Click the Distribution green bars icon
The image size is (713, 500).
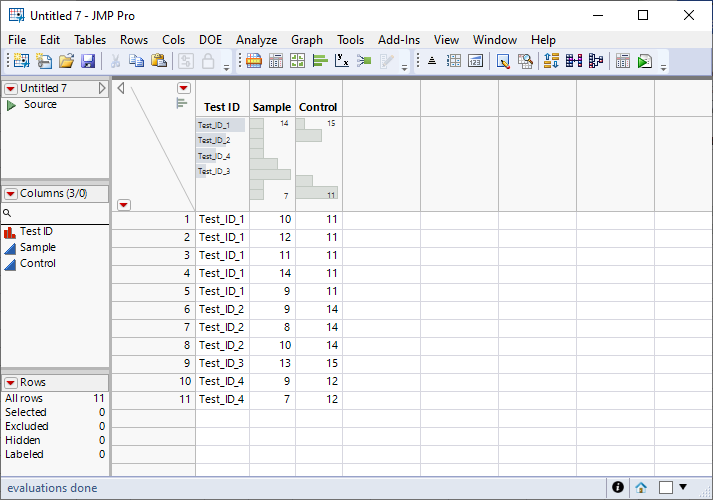[x=320, y=60]
